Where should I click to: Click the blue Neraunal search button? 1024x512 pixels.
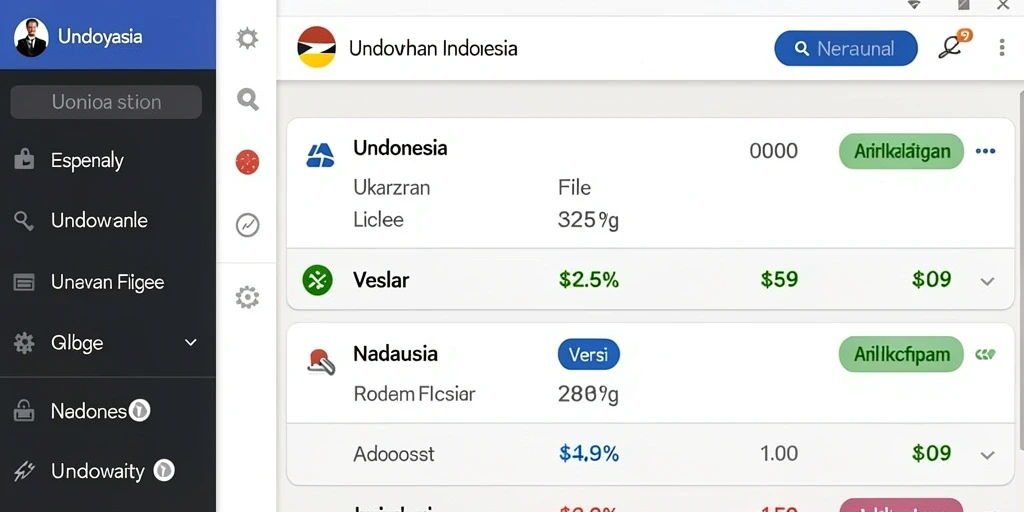pos(846,48)
